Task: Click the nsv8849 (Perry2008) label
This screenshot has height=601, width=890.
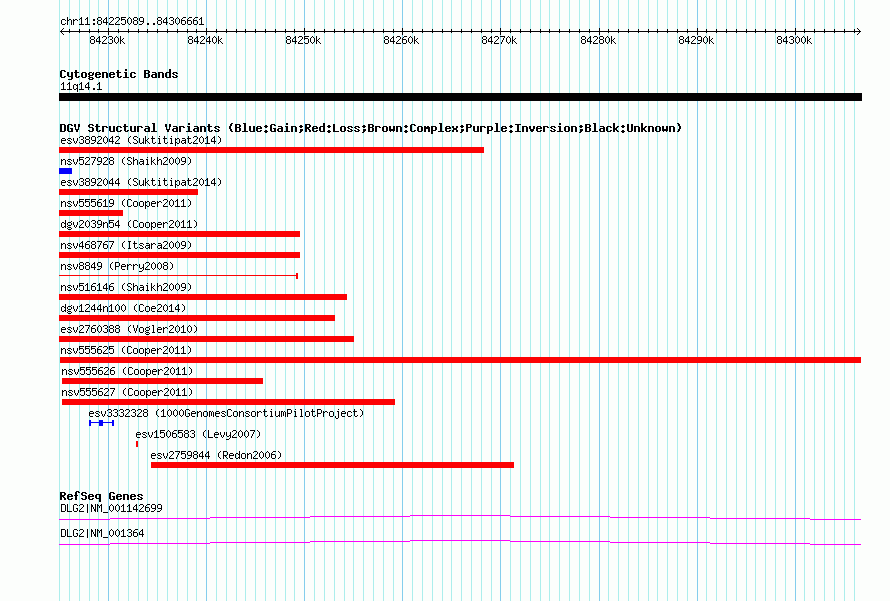Action: click(117, 266)
